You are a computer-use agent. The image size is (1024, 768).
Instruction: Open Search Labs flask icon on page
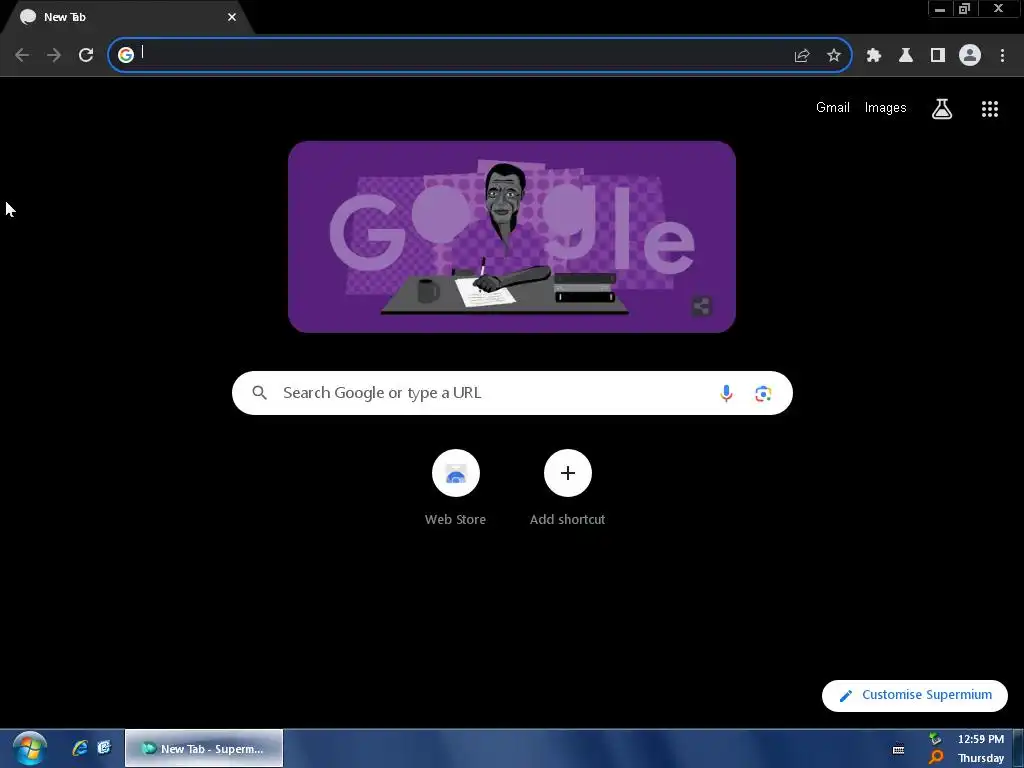(942, 108)
